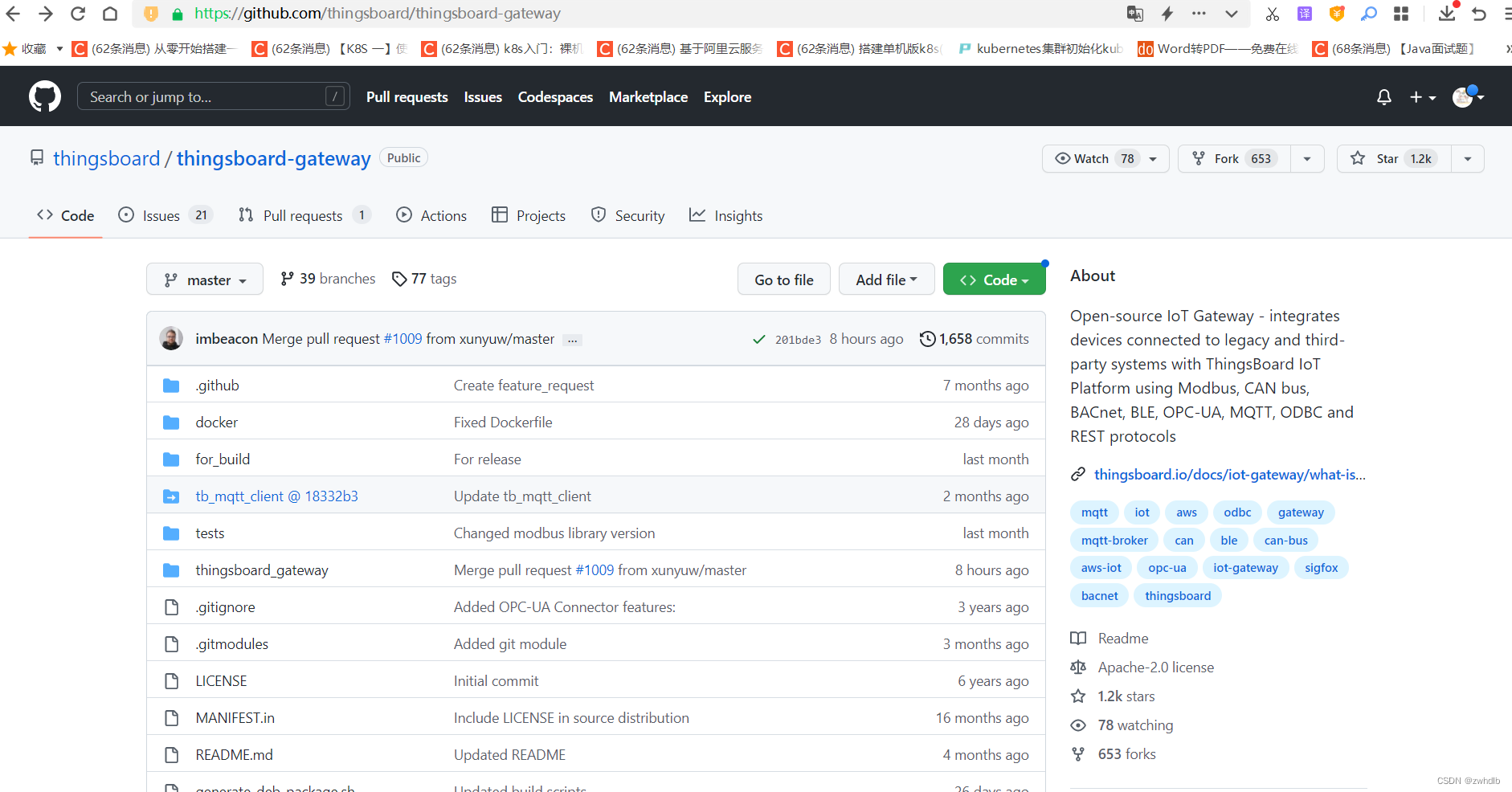This screenshot has width=1512, height=792.
Task: Click the commit status green checkmark
Action: click(x=758, y=340)
